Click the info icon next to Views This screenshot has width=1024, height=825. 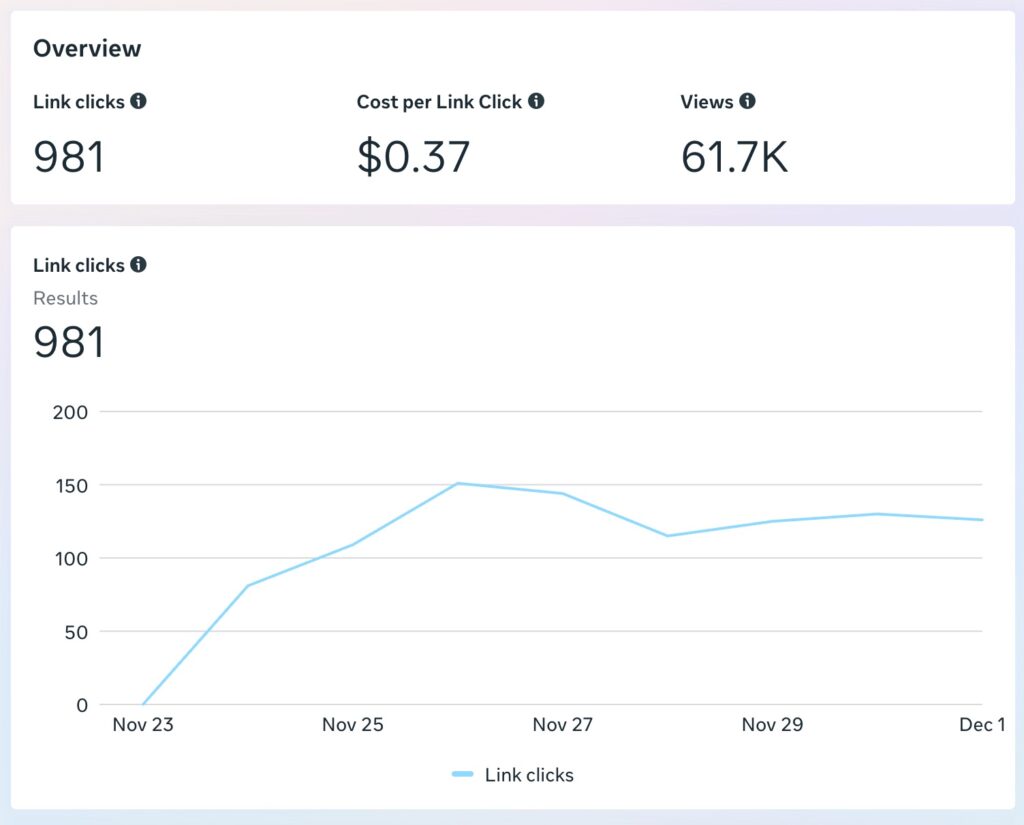pos(747,101)
